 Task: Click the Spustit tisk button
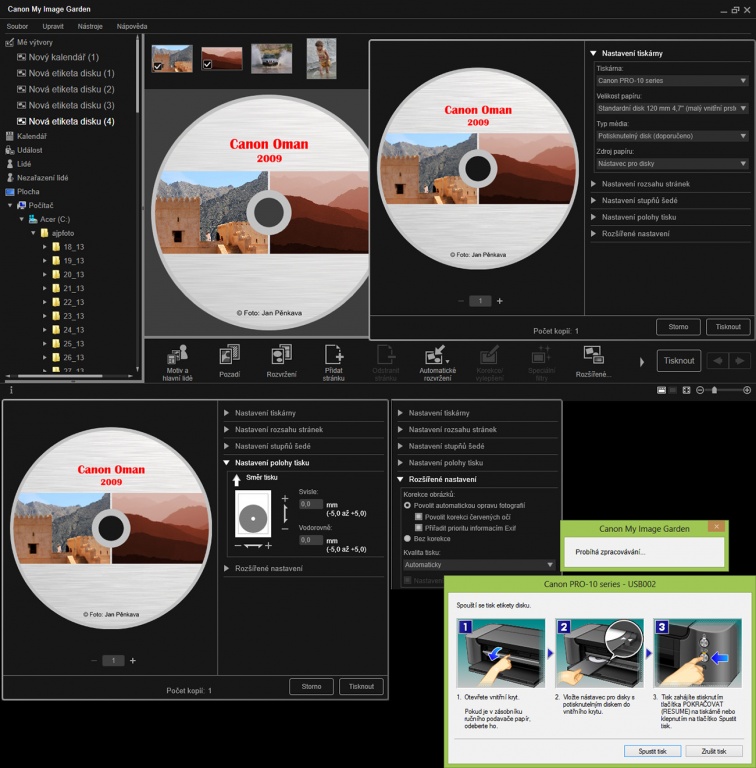[x=652, y=751]
